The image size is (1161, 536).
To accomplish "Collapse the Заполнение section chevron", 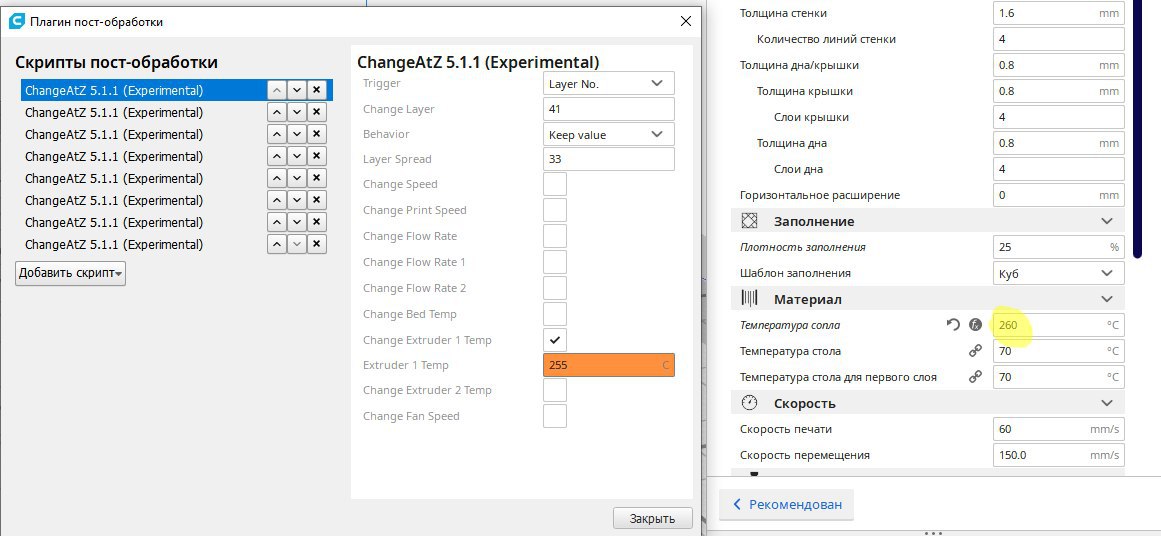I will pyautogui.click(x=1106, y=221).
